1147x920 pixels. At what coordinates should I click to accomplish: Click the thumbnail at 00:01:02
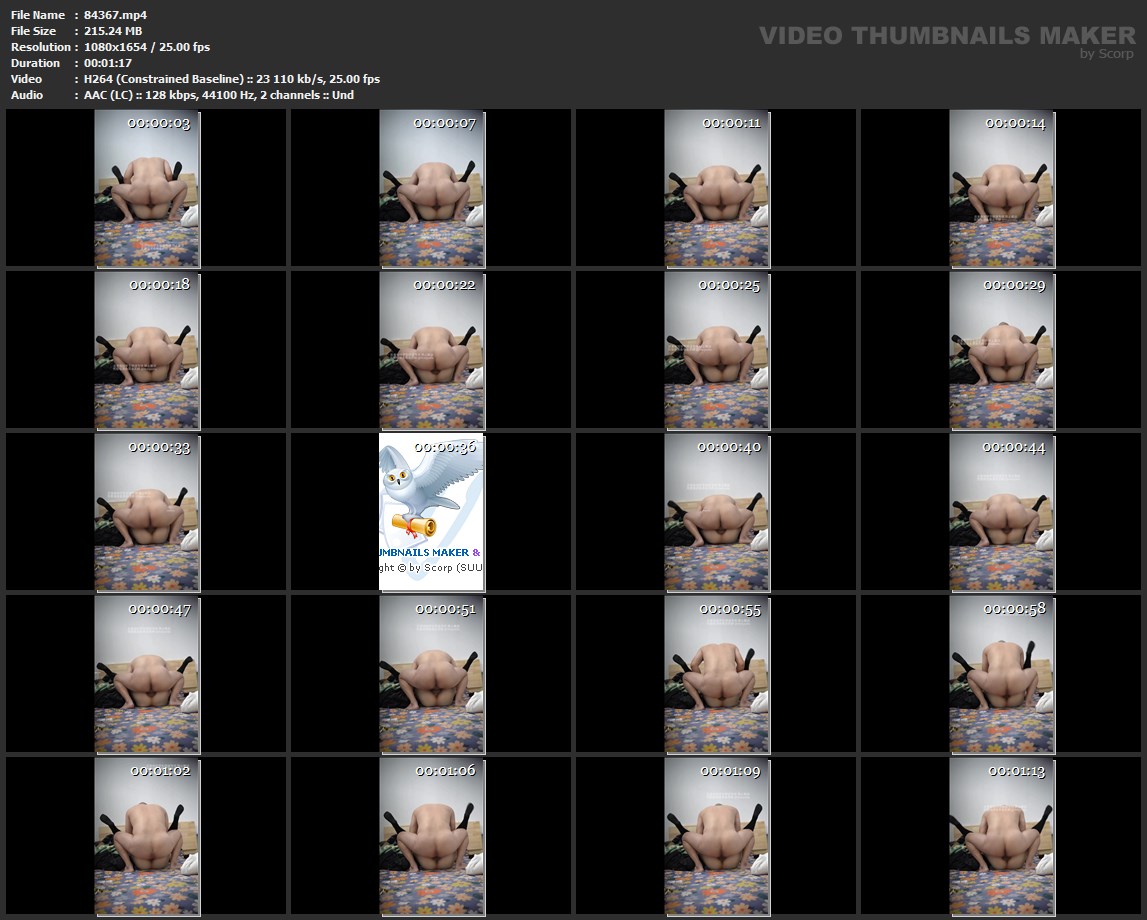coord(147,837)
